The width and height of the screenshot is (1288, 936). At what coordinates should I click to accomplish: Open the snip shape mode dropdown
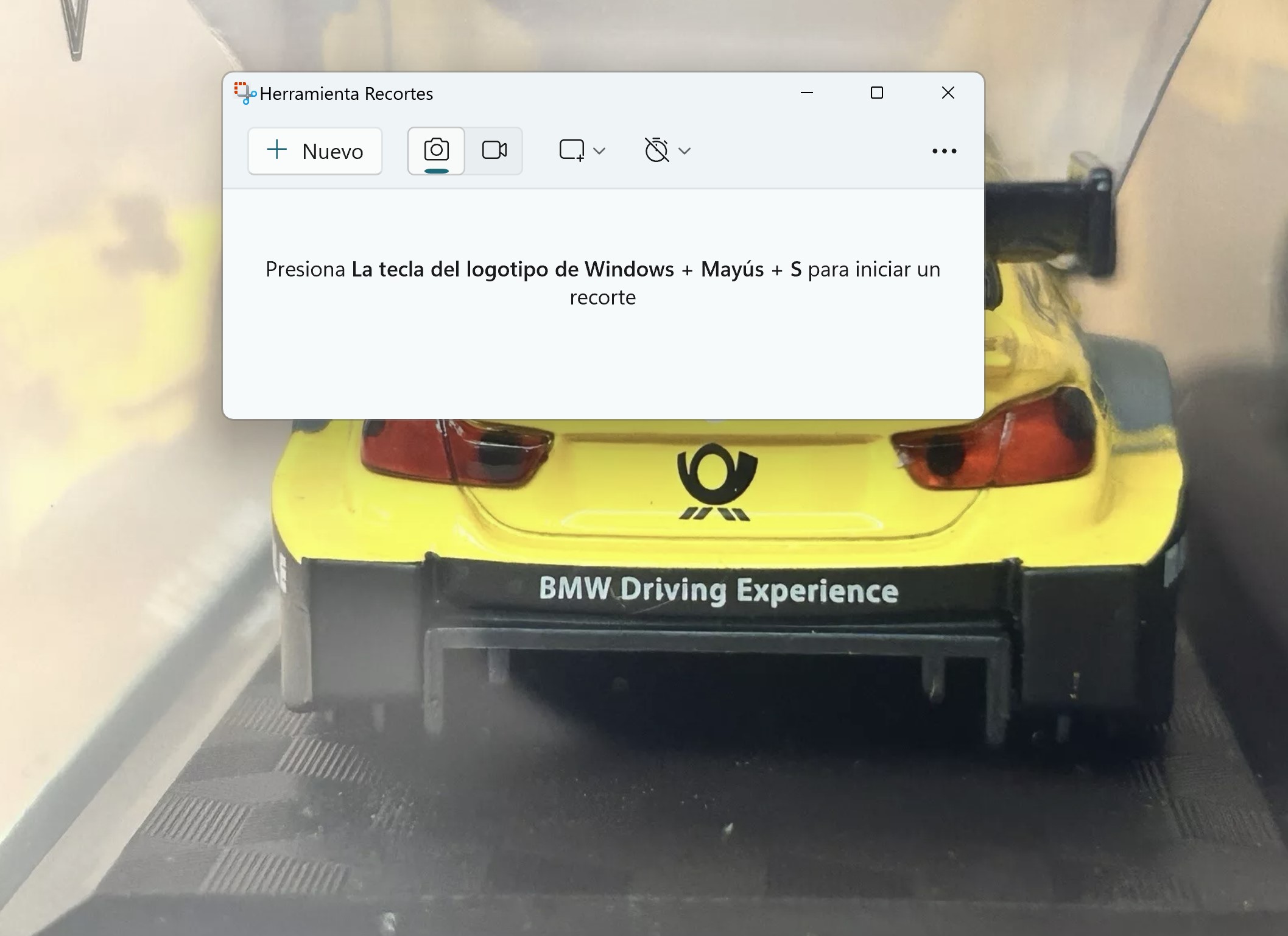pyautogui.click(x=582, y=151)
